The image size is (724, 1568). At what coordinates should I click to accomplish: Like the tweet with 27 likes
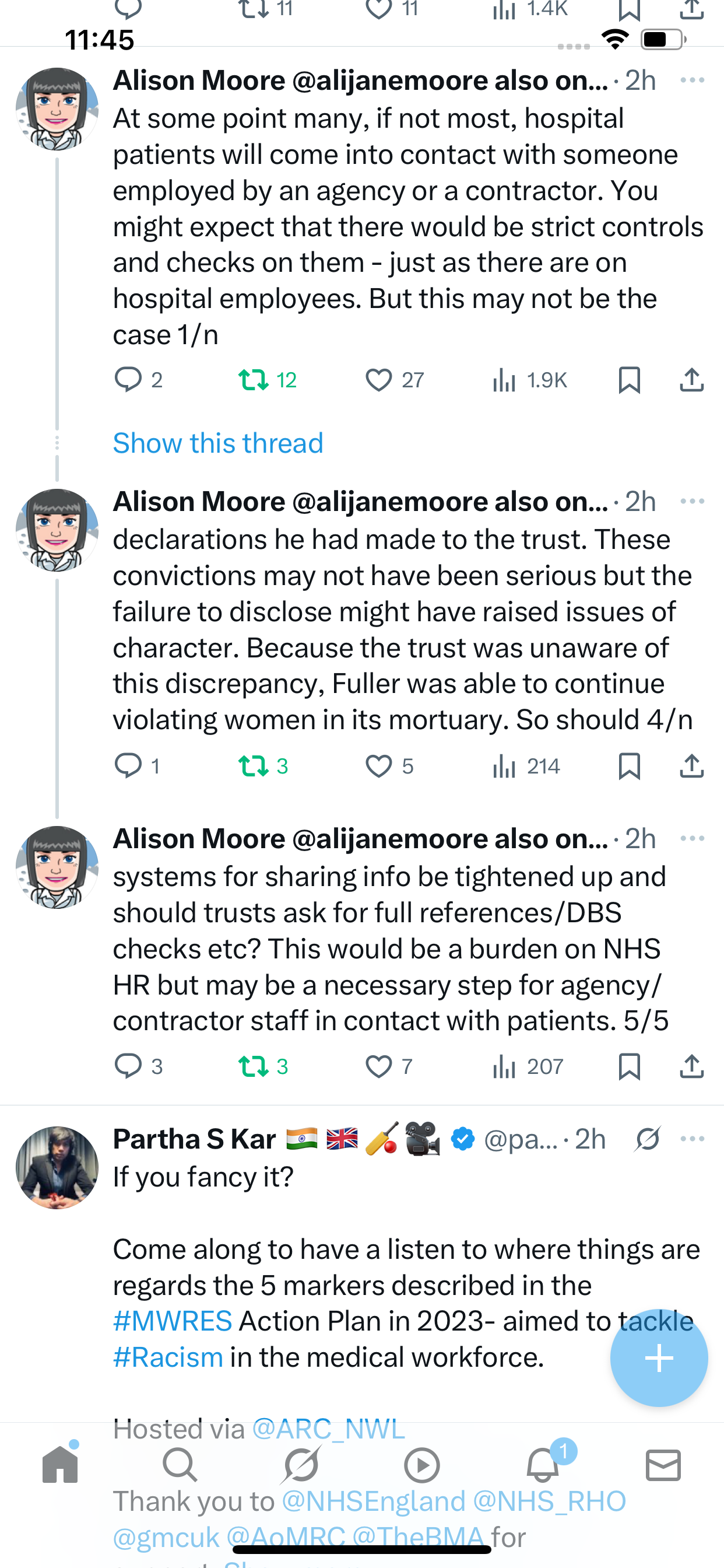[x=378, y=379]
